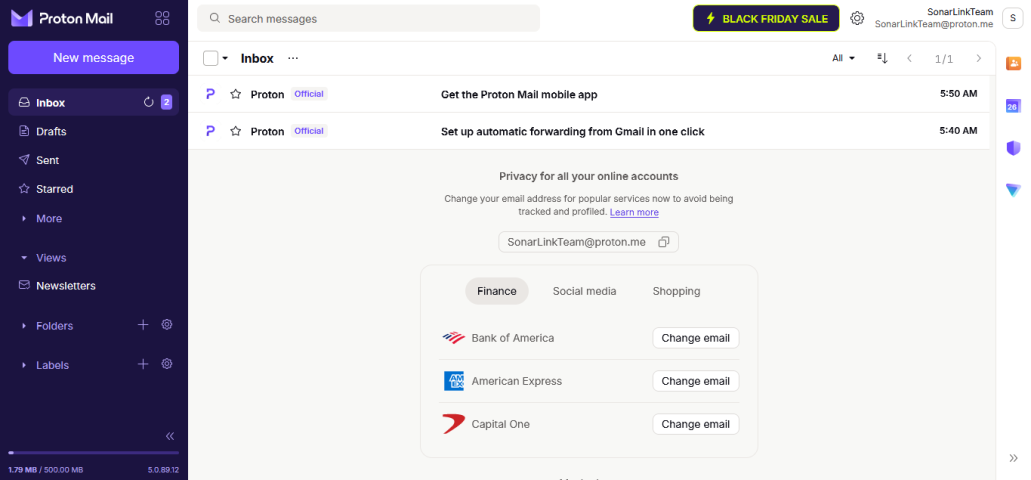1031x480 pixels.
Task: Change the message sort order icon
Action: click(x=882, y=59)
